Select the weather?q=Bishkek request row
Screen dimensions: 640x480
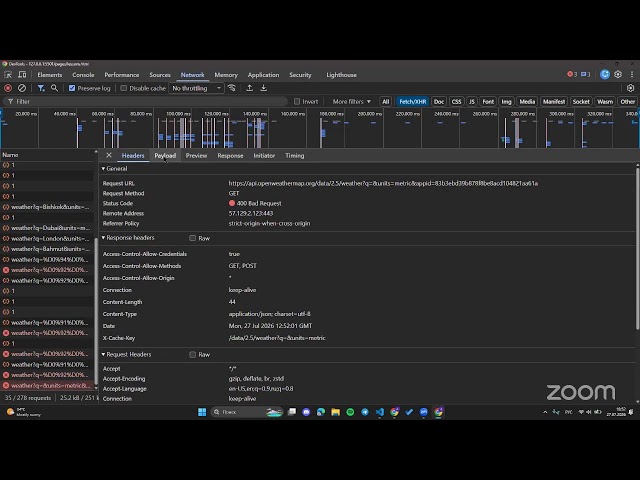point(47,207)
